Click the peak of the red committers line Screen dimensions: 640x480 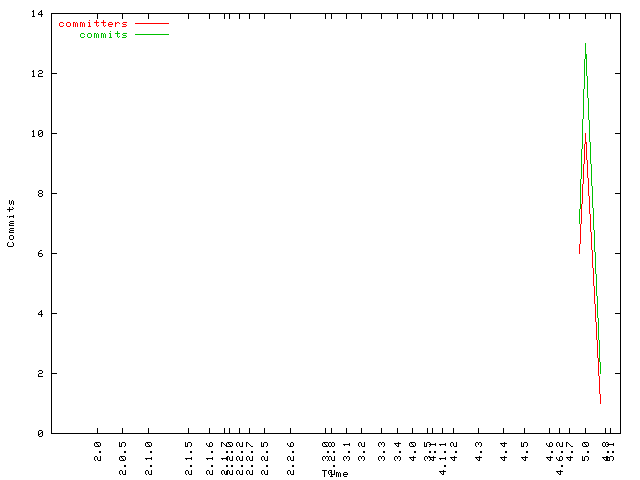[x=586, y=134]
